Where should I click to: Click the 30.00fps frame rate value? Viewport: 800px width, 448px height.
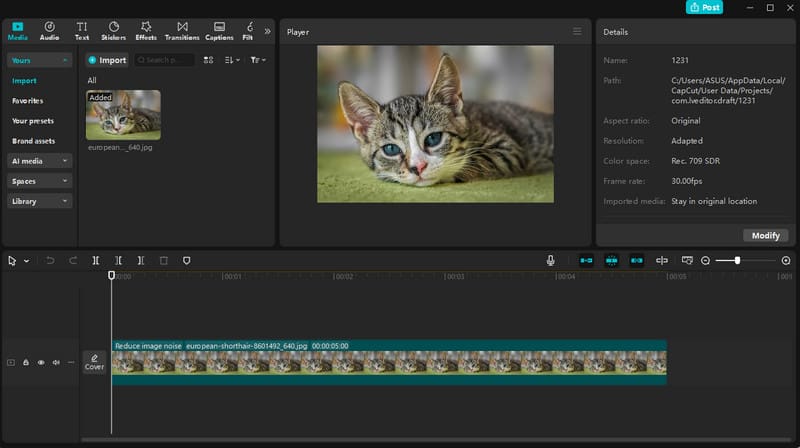[x=686, y=181]
